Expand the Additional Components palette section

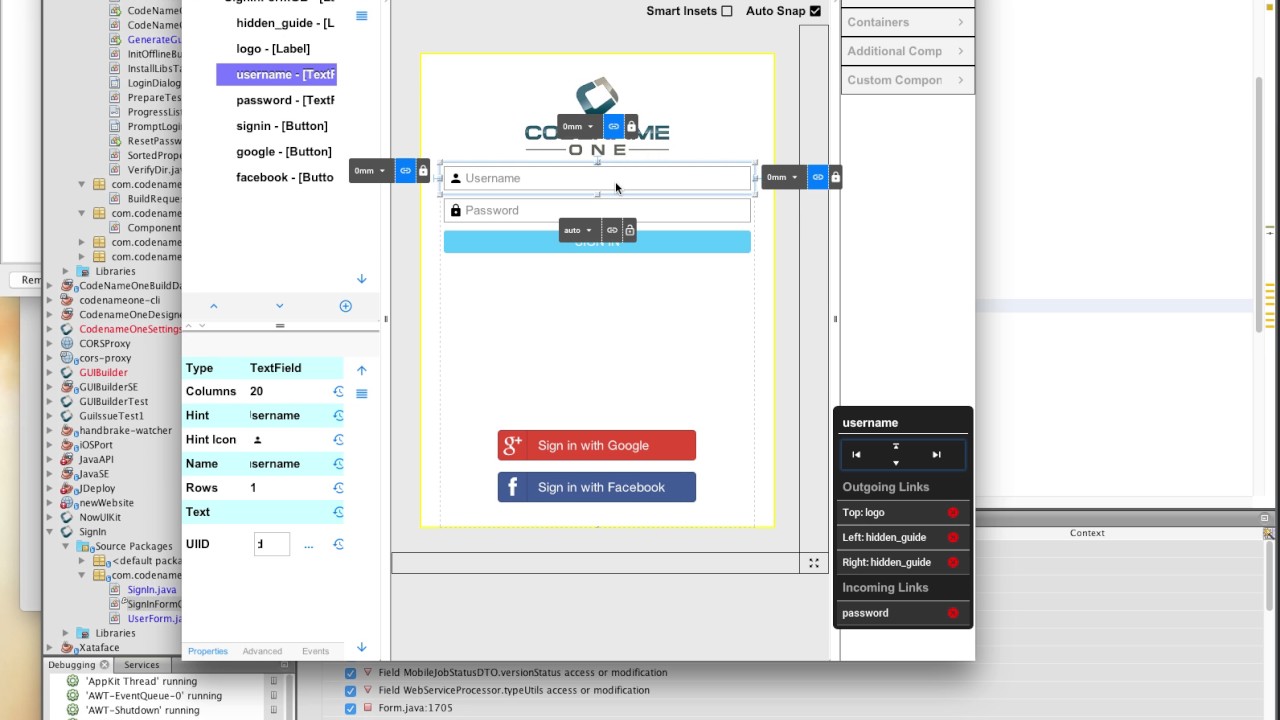coord(907,51)
